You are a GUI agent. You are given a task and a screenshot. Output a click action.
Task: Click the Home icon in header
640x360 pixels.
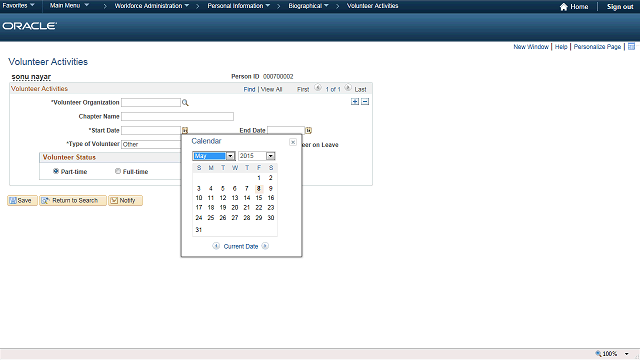[564, 7]
